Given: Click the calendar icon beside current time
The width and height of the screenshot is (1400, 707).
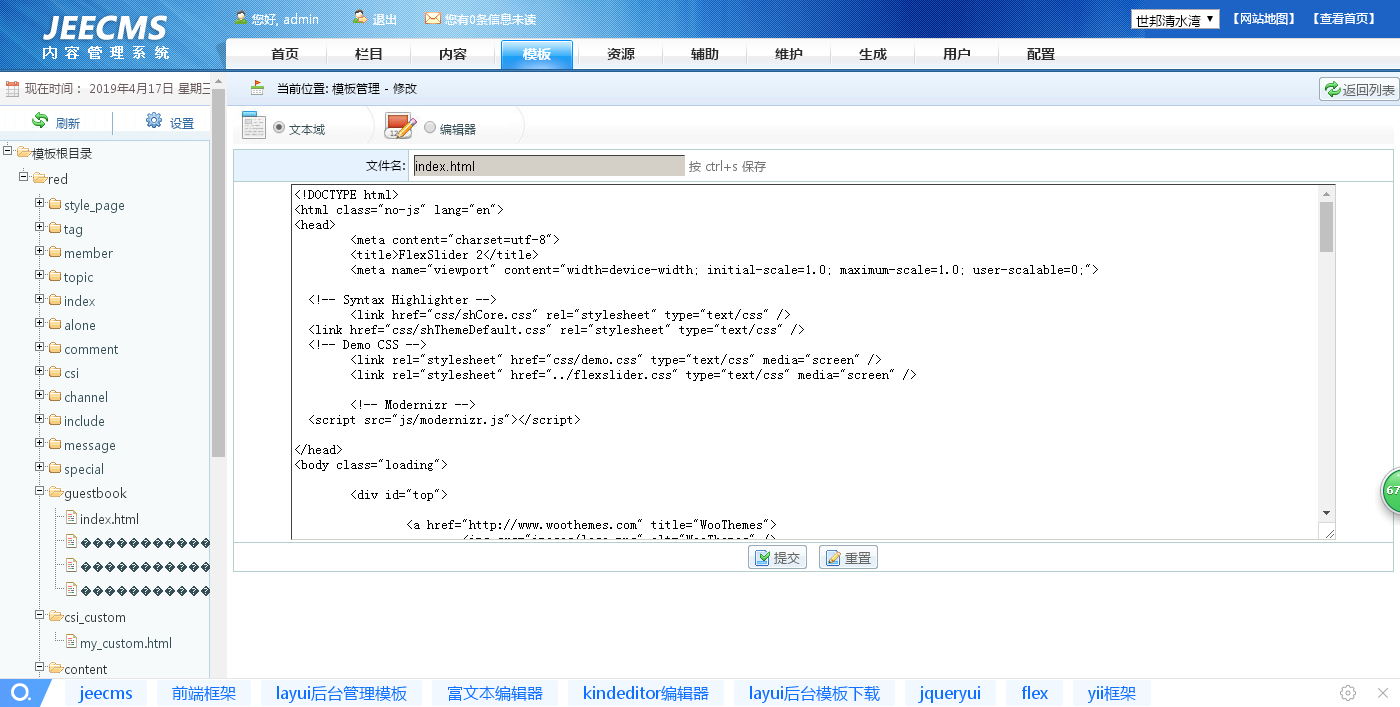Looking at the screenshot, I should point(13,88).
